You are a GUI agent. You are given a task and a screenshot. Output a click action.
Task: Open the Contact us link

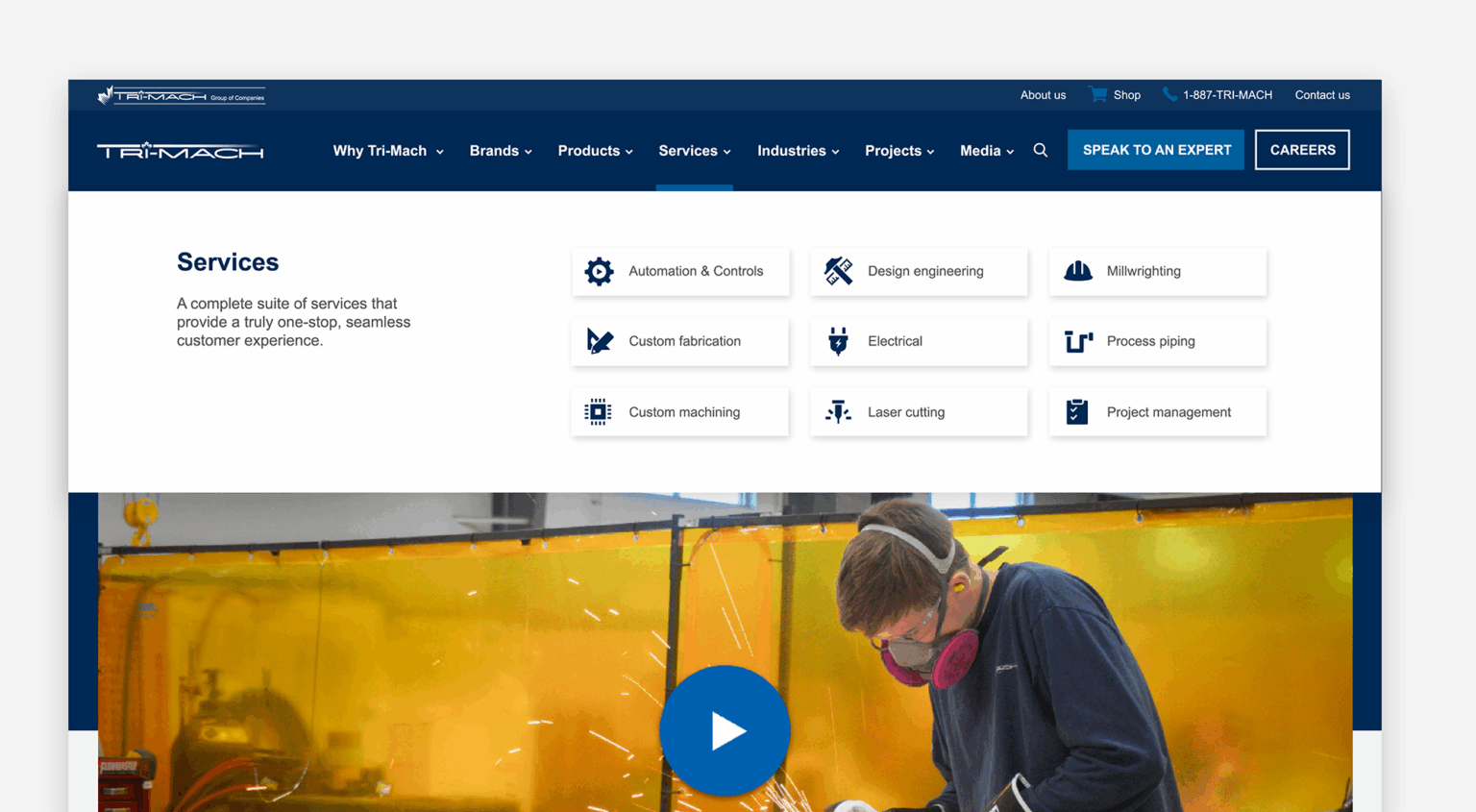[x=1321, y=95]
